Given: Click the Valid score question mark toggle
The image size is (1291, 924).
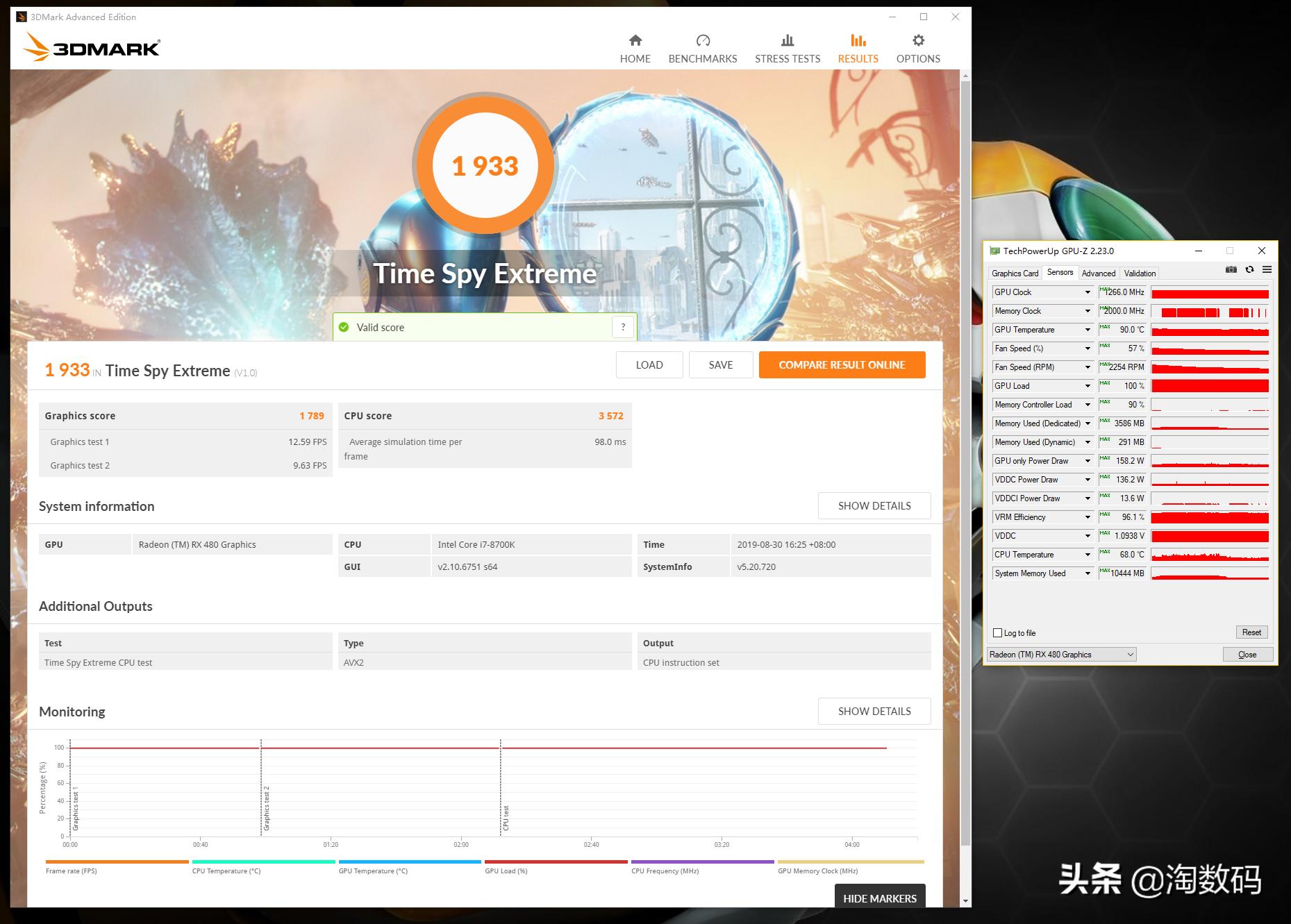Looking at the screenshot, I should click(623, 326).
